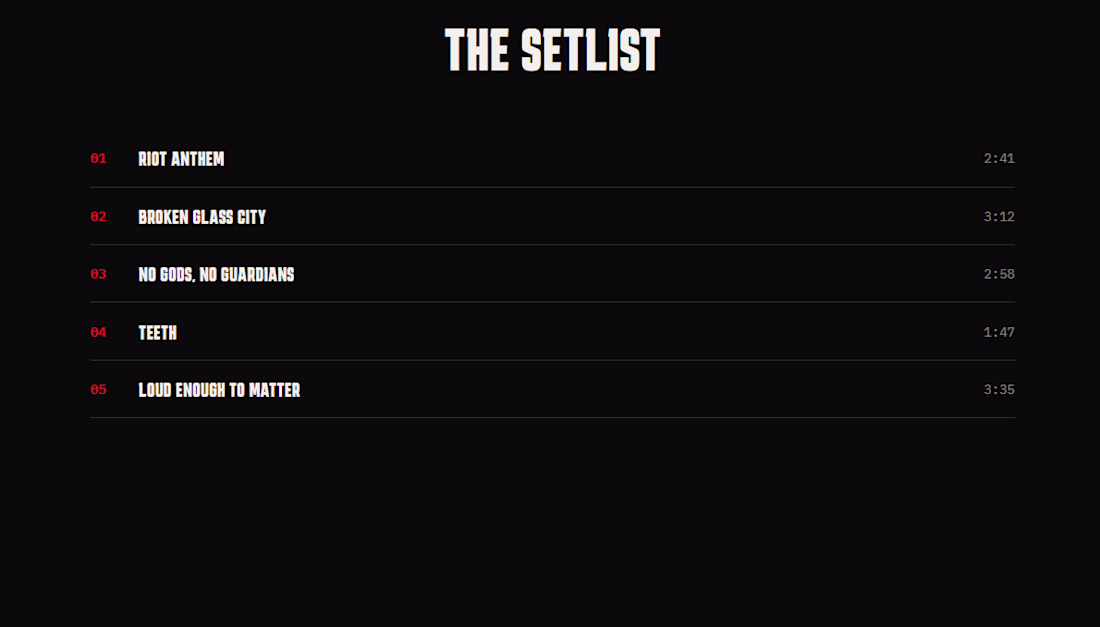Click track number 04
This screenshot has height=627, width=1100.
click(x=98, y=332)
